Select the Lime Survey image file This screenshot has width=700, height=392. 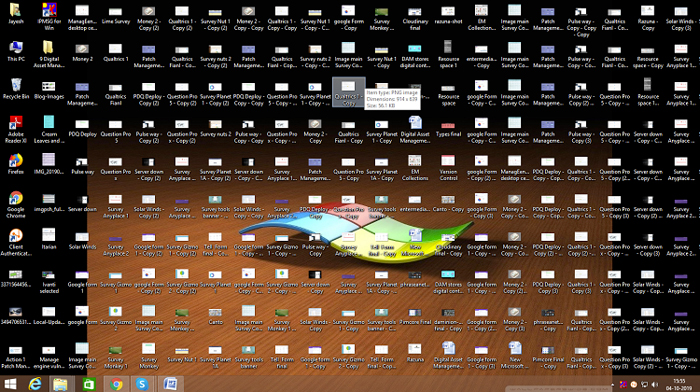(116, 15)
